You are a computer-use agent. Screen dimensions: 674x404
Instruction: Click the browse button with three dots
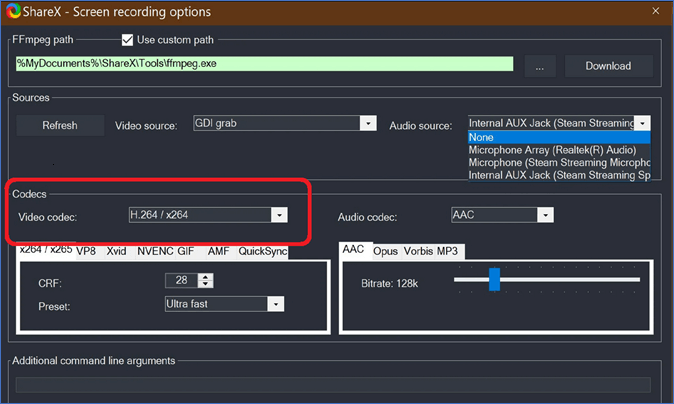[x=539, y=66]
